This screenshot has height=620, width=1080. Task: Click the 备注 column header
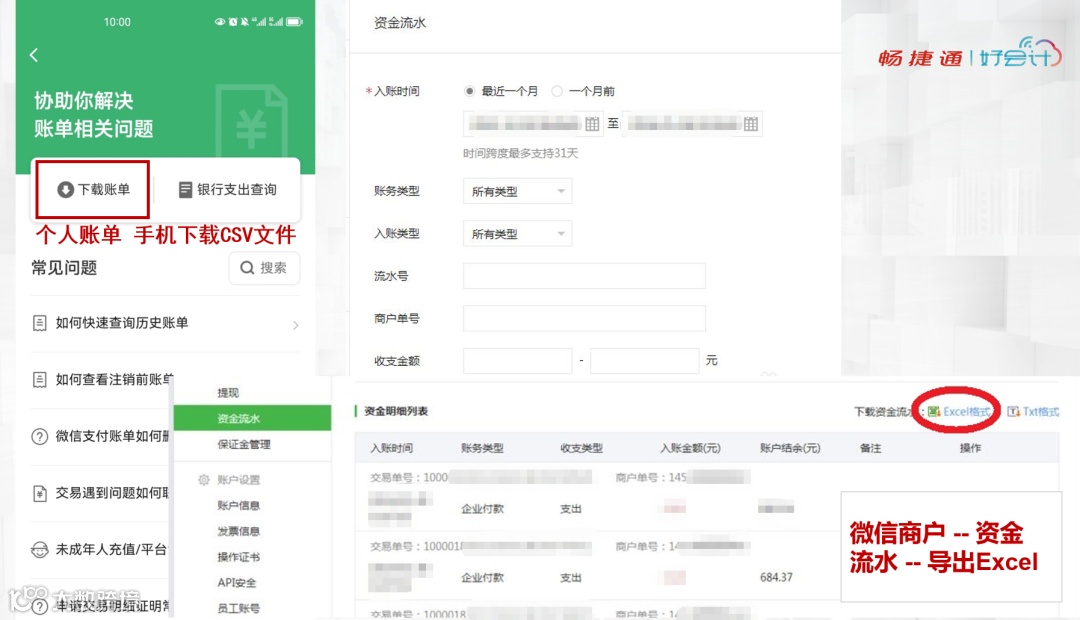(x=871, y=448)
